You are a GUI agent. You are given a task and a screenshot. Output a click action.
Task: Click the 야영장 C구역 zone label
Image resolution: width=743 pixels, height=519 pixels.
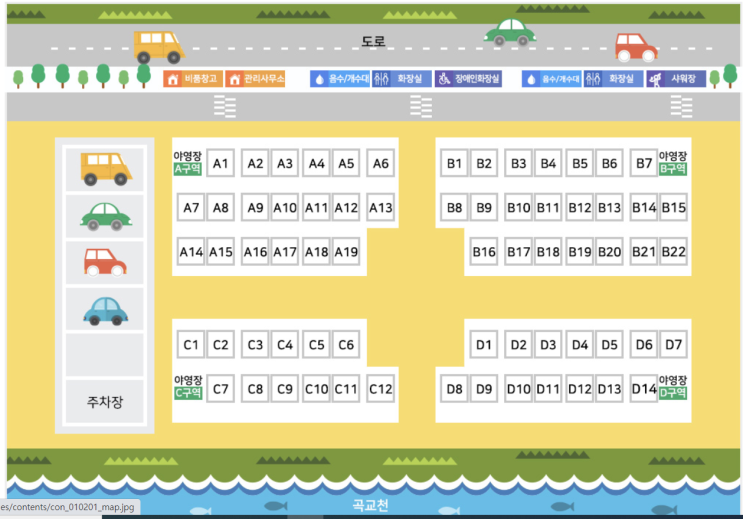point(188,387)
